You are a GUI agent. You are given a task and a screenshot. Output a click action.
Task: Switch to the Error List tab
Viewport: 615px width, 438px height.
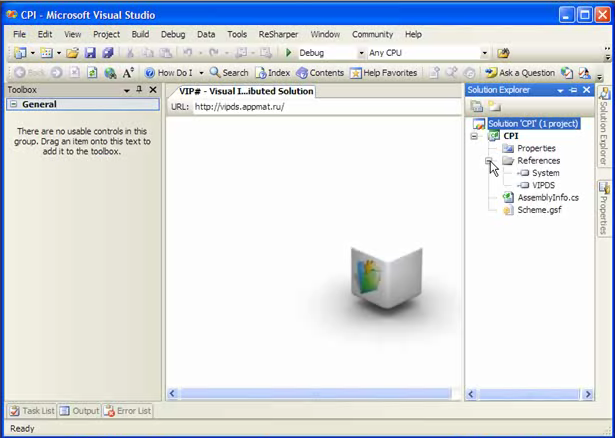pyautogui.click(x=128, y=411)
